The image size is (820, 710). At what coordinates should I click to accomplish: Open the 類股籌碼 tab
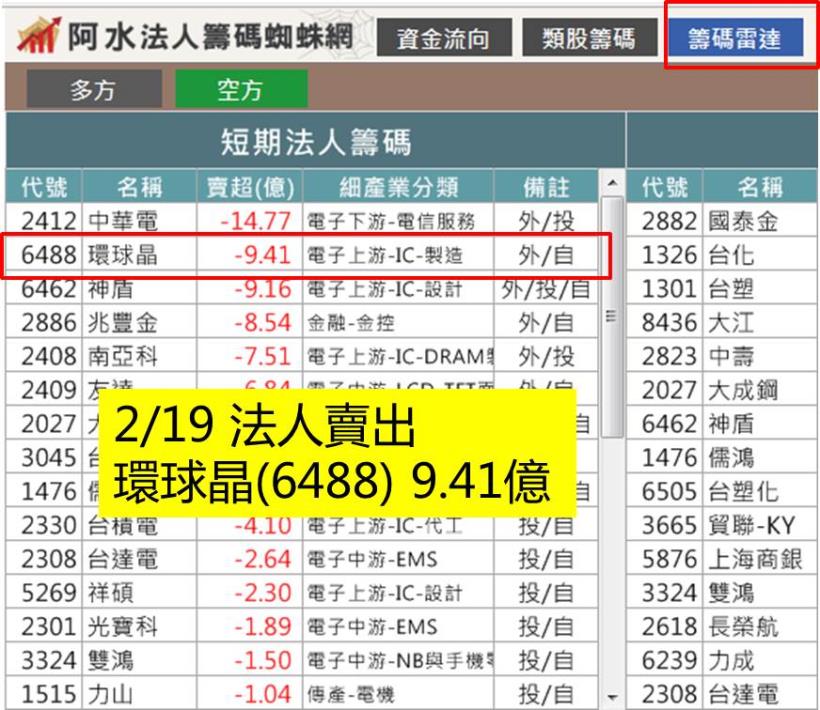(589, 38)
